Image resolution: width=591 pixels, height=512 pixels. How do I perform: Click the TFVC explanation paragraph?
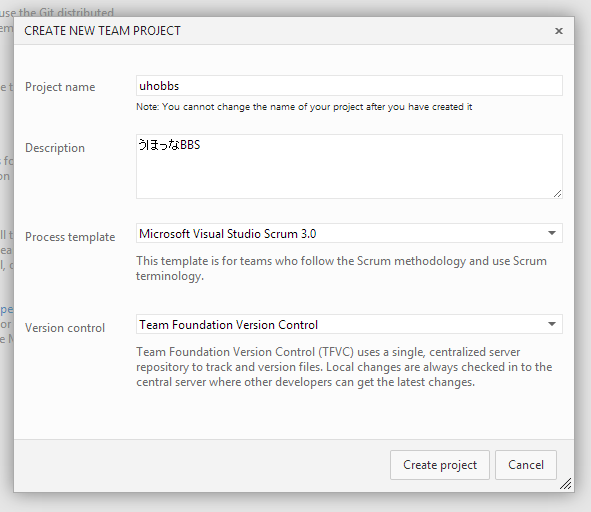(x=344, y=367)
